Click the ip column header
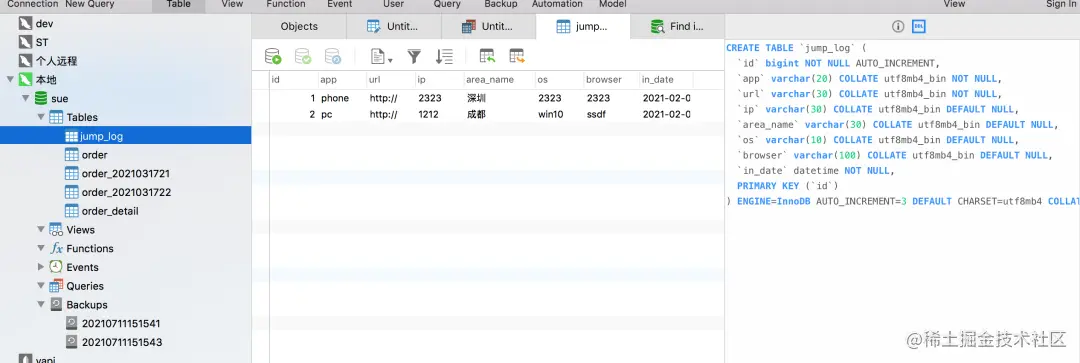Image resolution: width=1080 pixels, height=363 pixels. (x=440, y=79)
